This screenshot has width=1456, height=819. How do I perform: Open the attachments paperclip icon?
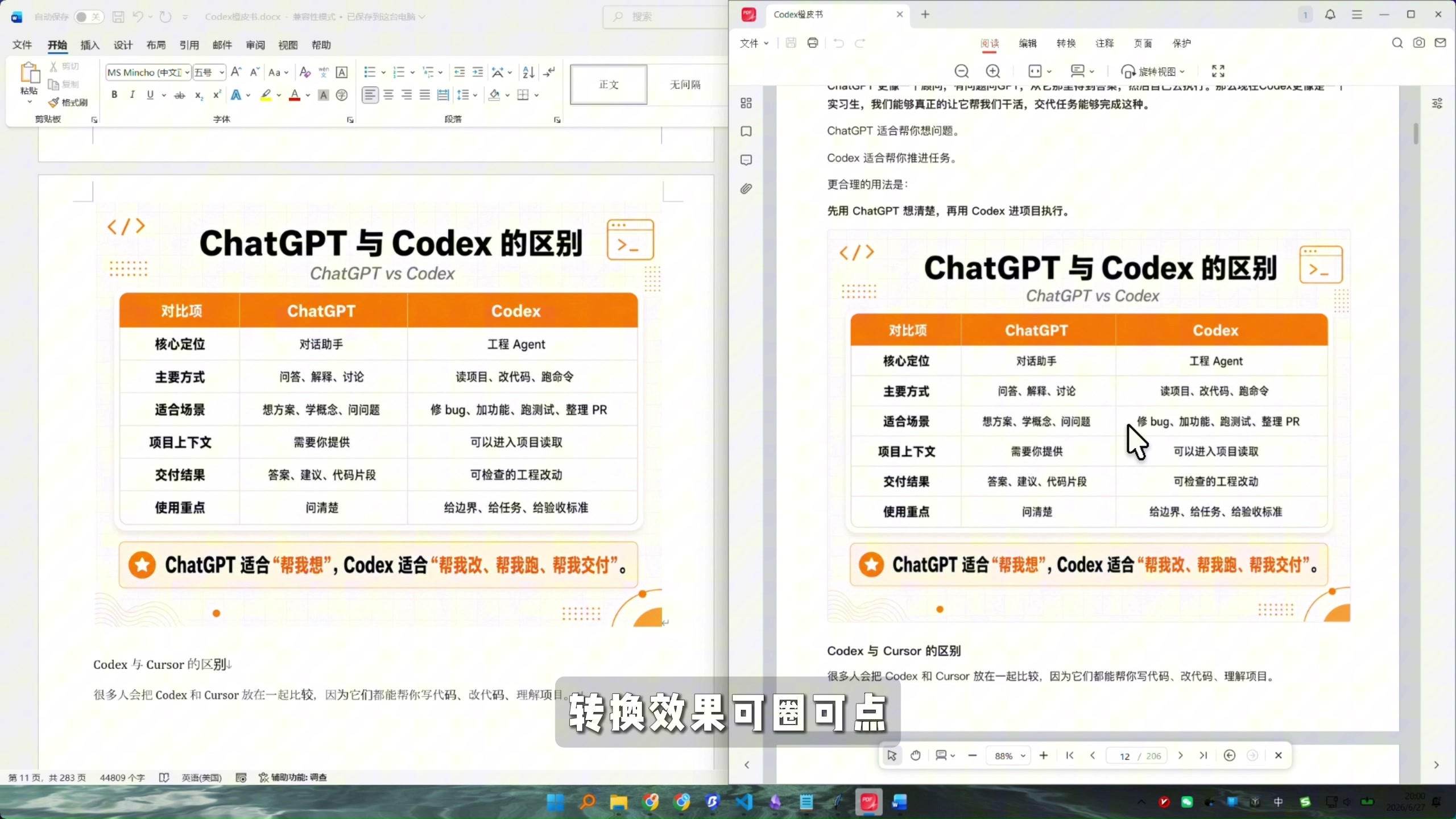coord(746,188)
